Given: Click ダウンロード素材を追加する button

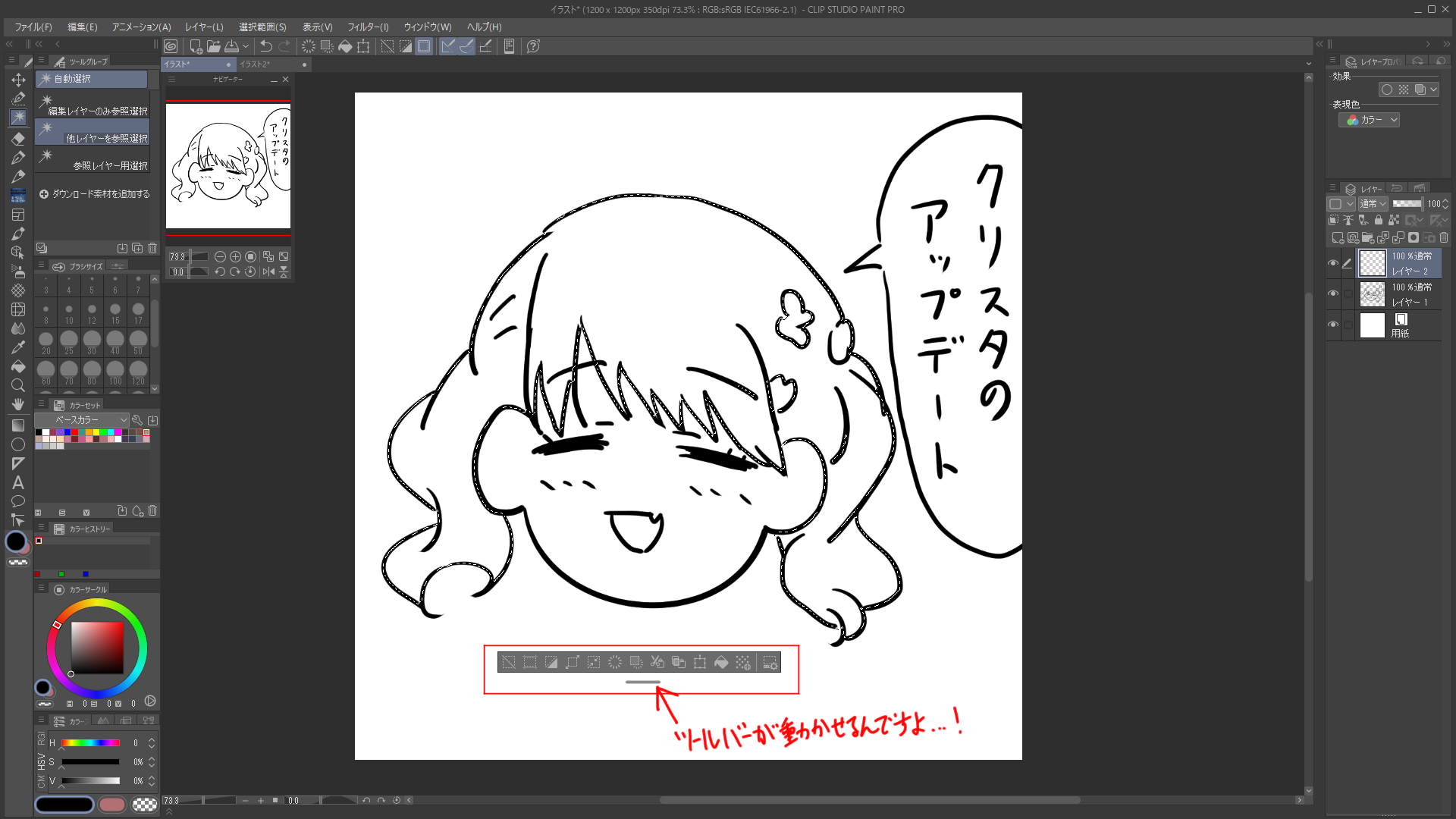Looking at the screenshot, I should click(94, 194).
